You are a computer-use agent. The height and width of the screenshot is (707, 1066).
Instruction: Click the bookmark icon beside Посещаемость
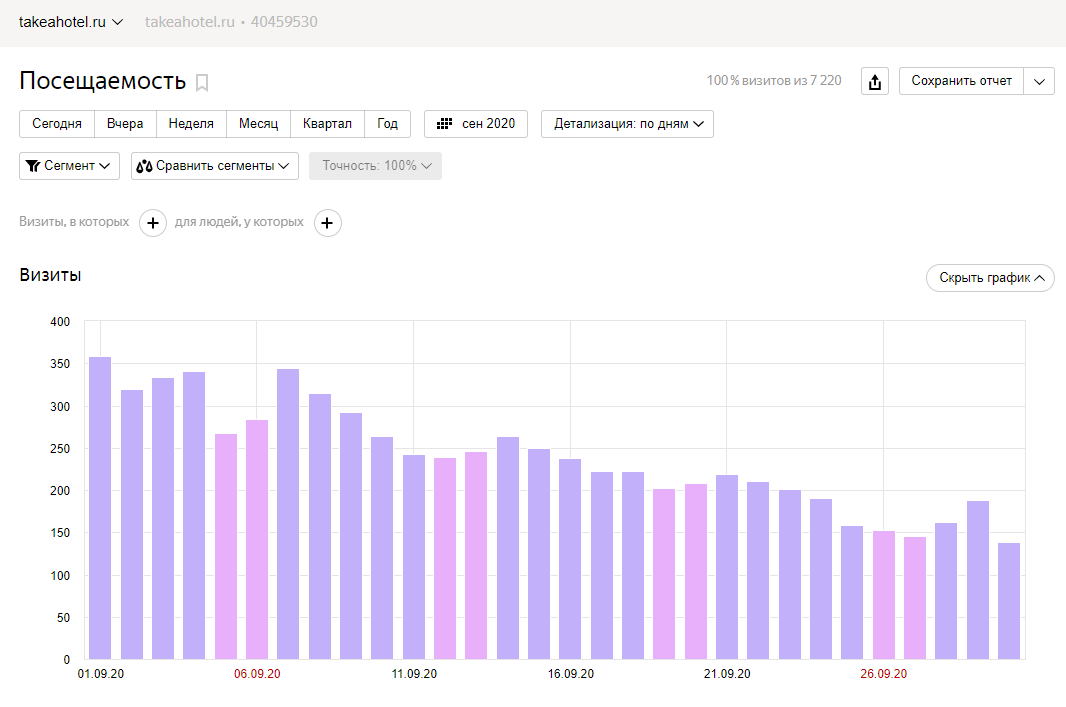(202, 83)
